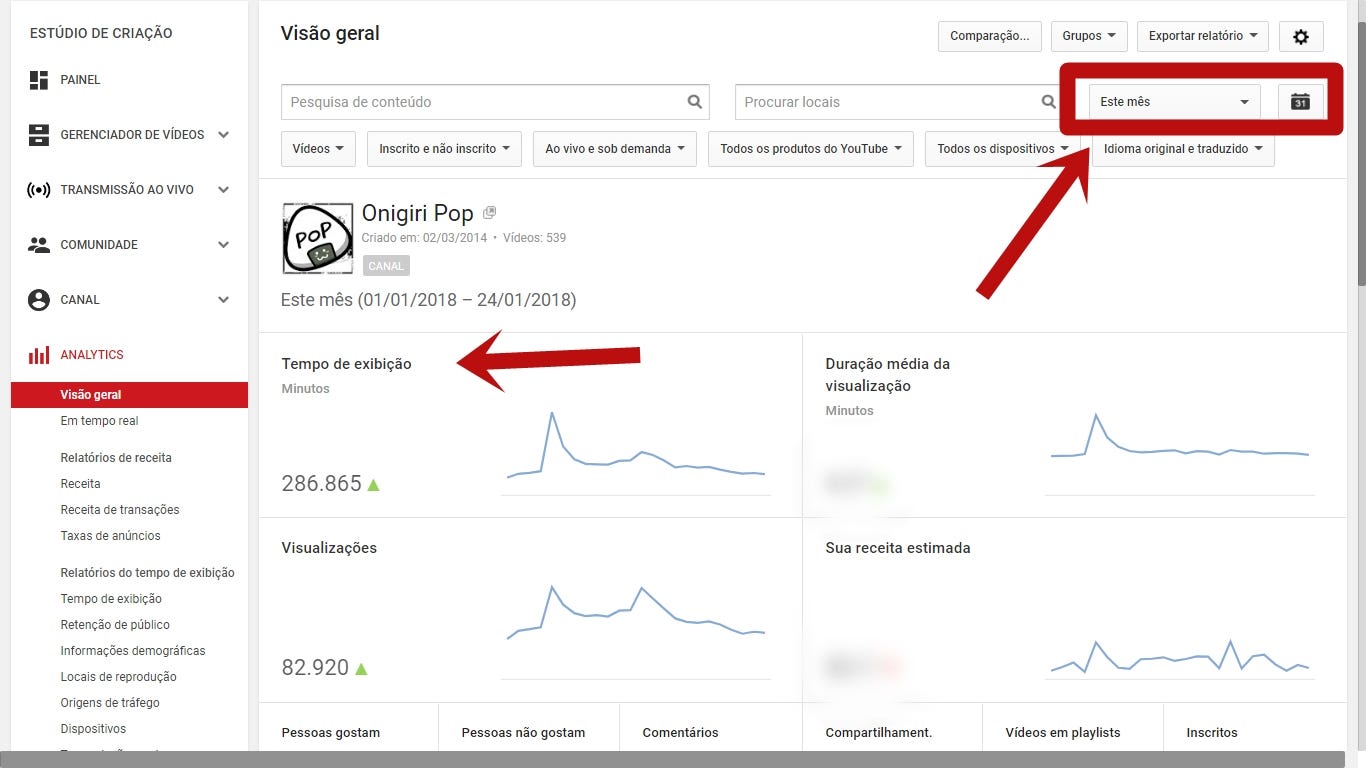Click the locations search magnifier icon
The image size is (1366, 768).
coord(1048,102)
